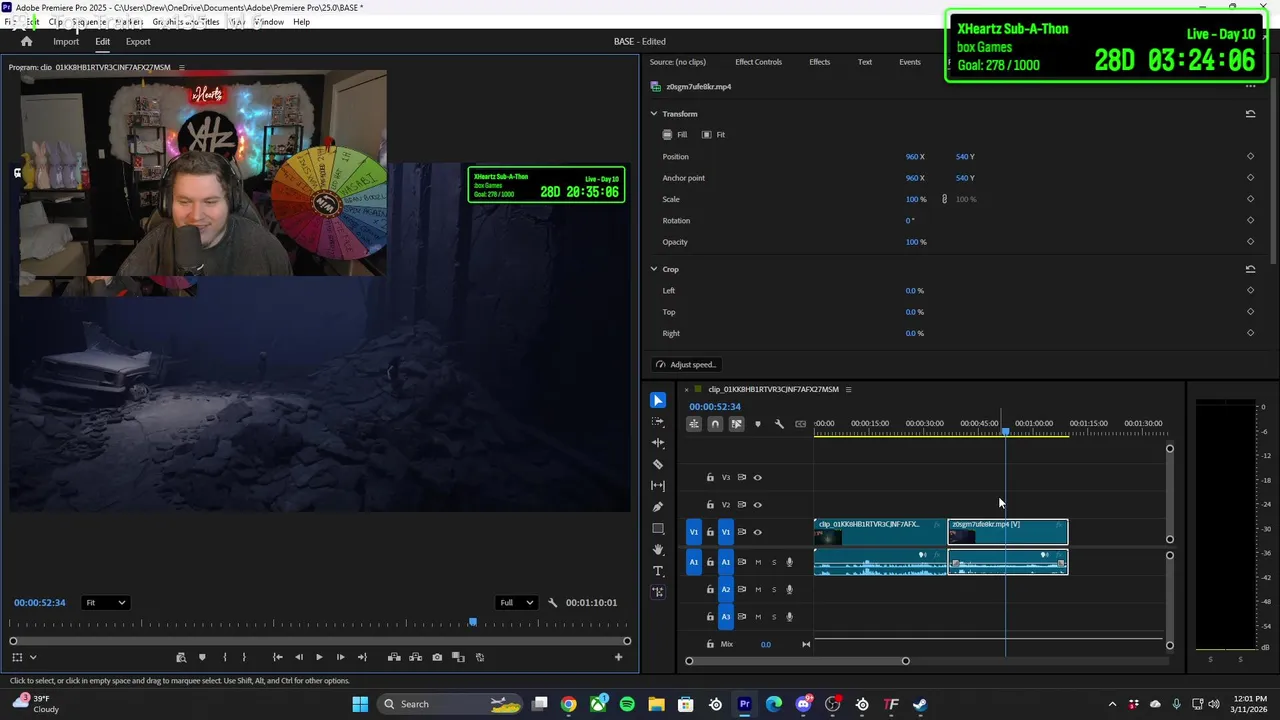The image size is (1280, 720).
Task: Open Steam from the taskbar
Action: 920,704
